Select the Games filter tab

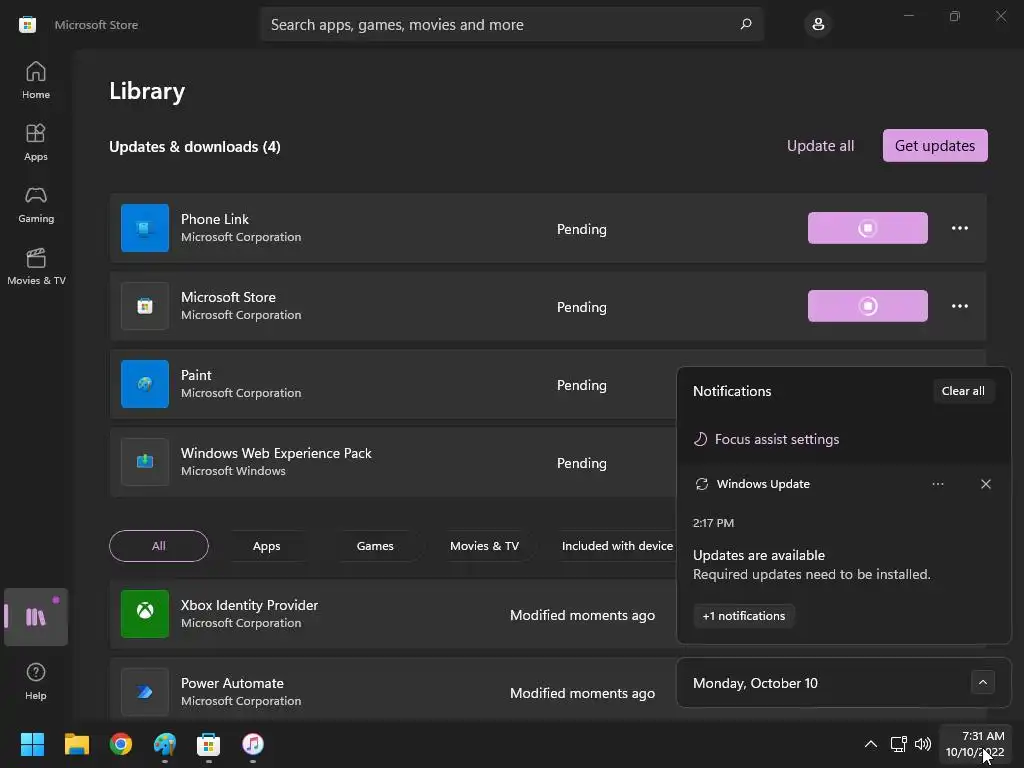pyautogui.click(x=375, y=546)
